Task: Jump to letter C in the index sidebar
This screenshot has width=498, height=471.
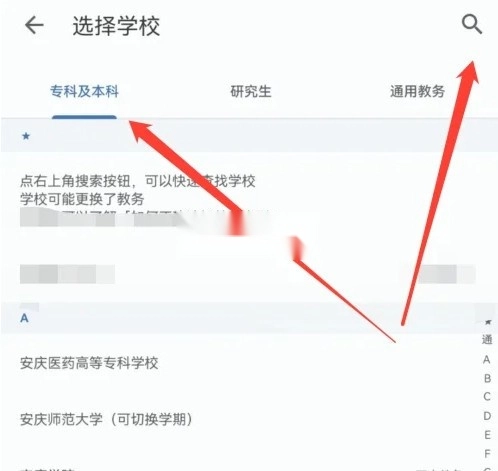Action: click(x=487, y=397)
